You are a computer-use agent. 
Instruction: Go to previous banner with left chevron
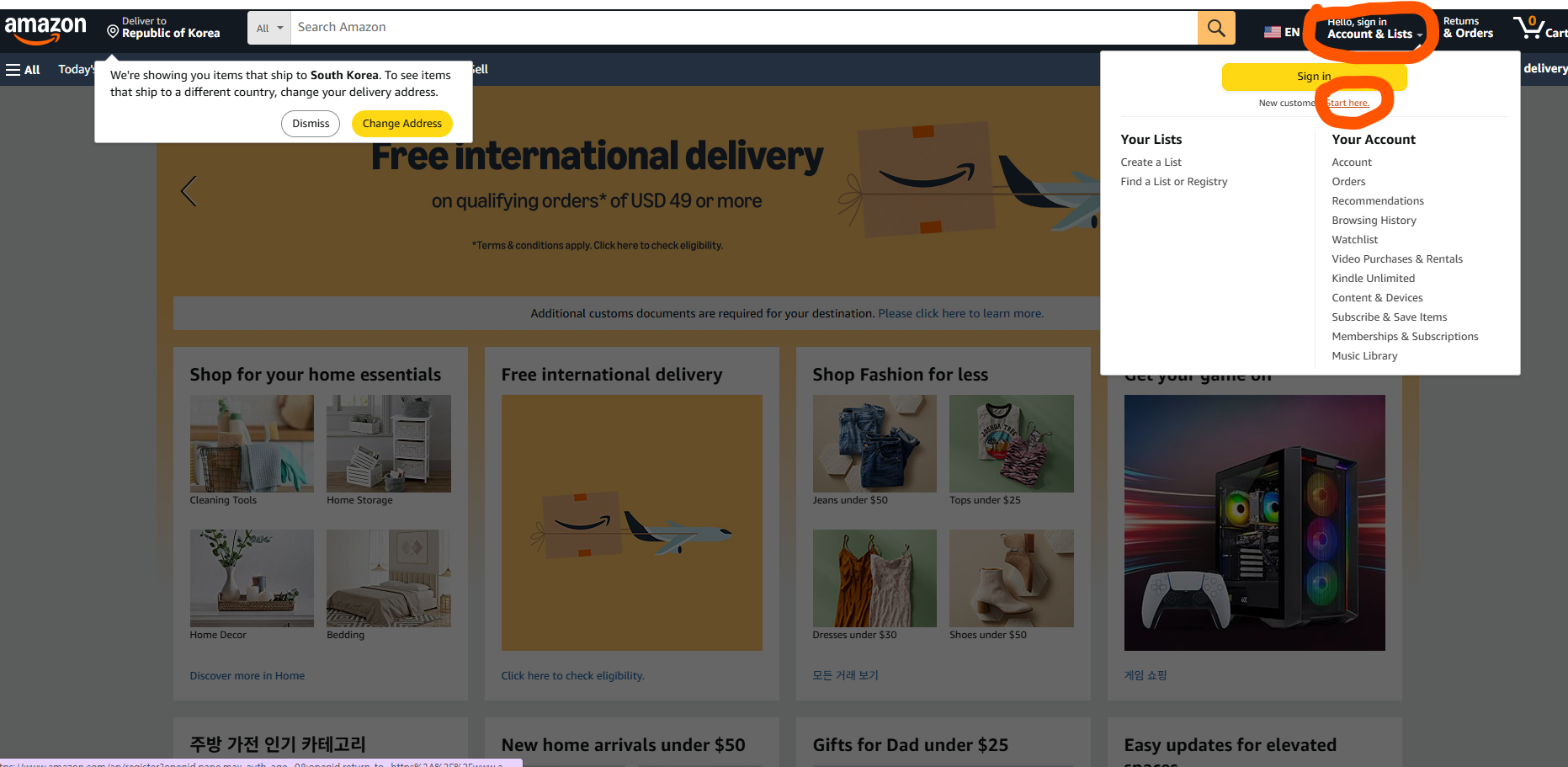189,191
